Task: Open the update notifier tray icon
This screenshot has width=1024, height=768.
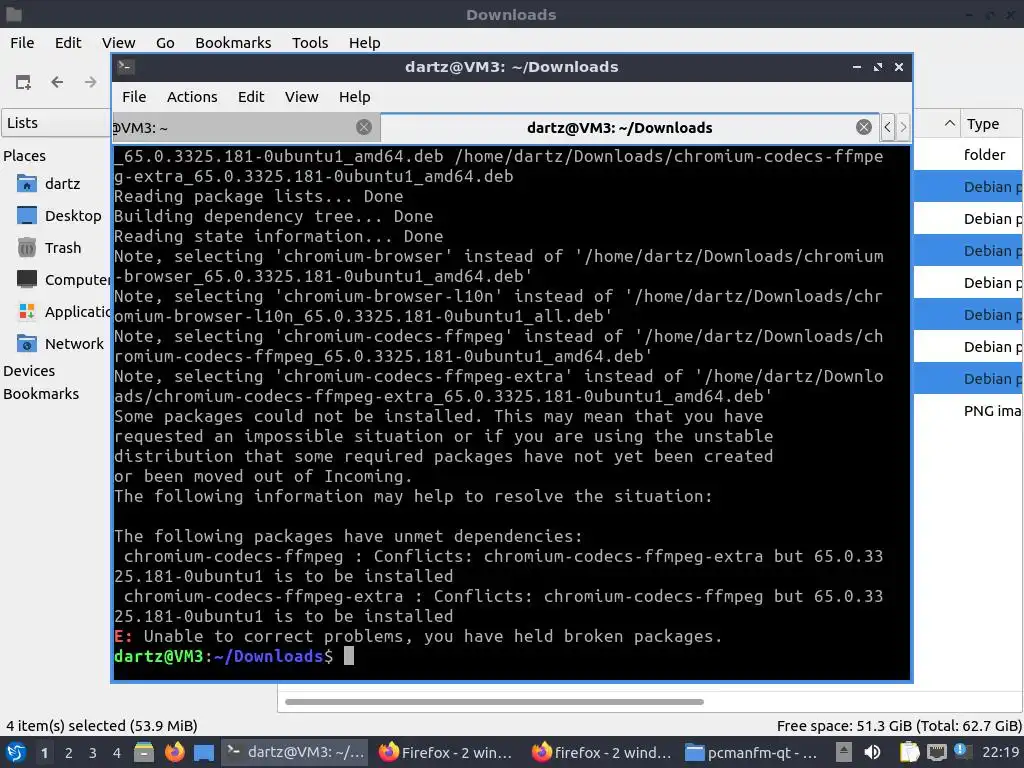Action: pyautogui.click(x=962, y=751)
